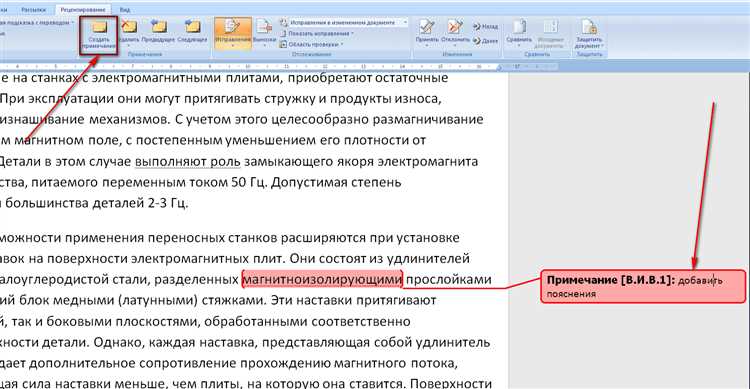The width and height of the screenshot is (750, 389).
Task: Open the Сравнить (Compare) documents icon
Action: click(x=519, y=32)
